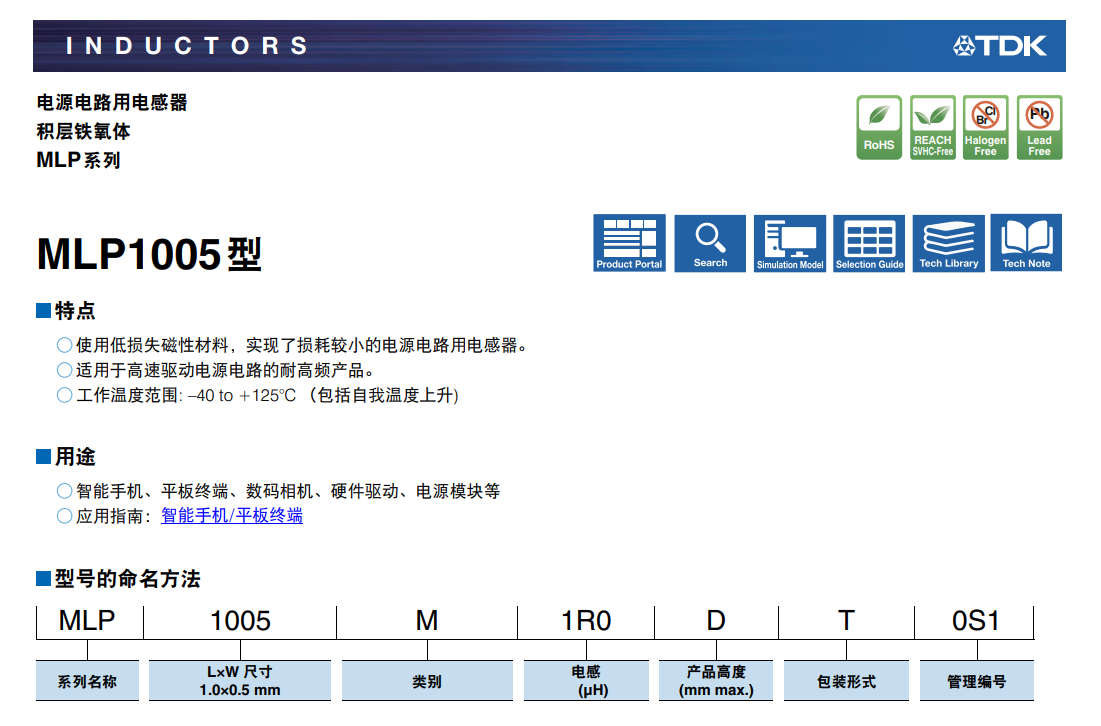Click the L×W 尺寸 1.0×0.5 mm label

pos(240,680)
